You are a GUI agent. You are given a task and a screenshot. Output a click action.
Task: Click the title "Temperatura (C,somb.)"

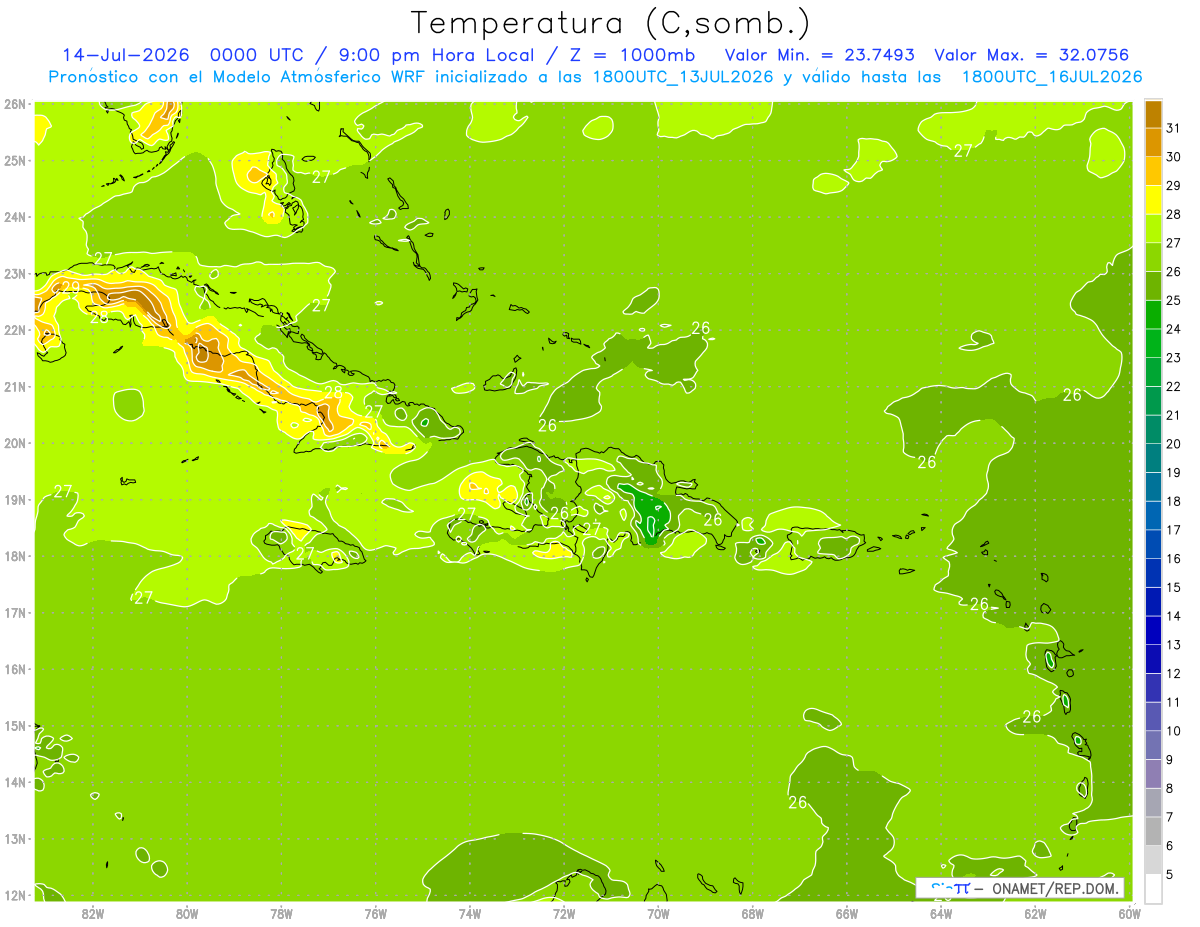(x=611, y=23)
